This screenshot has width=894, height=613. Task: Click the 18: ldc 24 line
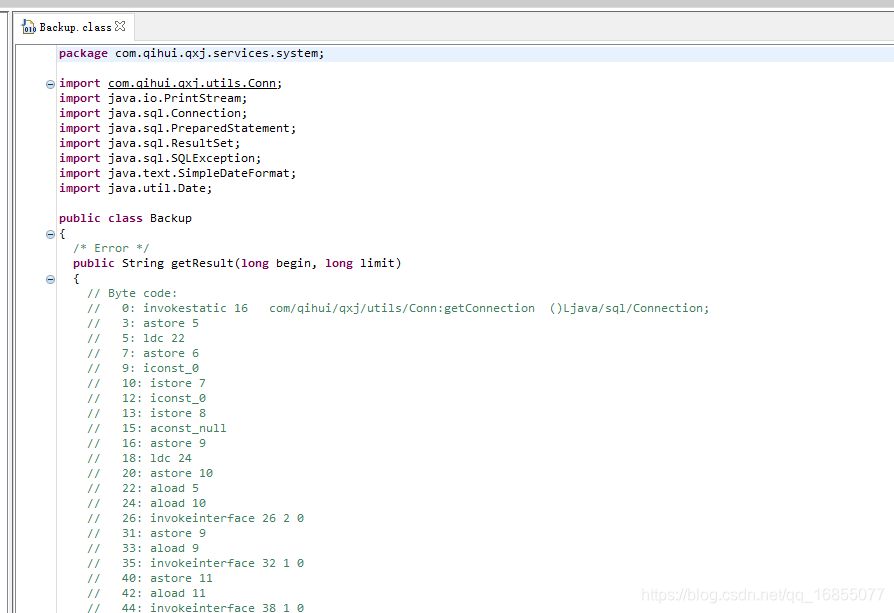pyautogui.click(x=140, y=458)
